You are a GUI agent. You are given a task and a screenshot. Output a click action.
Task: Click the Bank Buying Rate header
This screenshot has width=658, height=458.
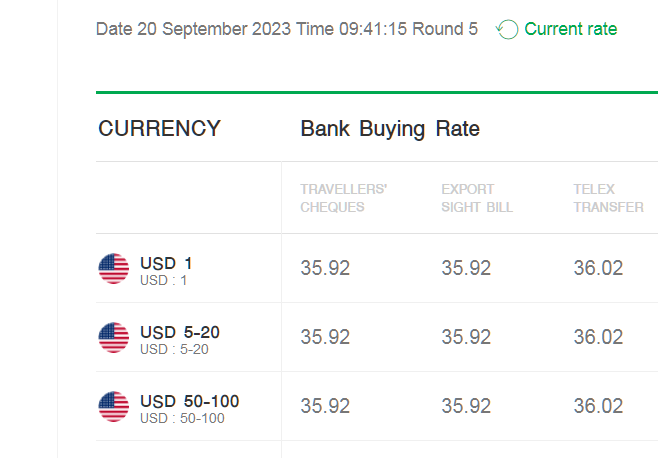tap(390, 128)
